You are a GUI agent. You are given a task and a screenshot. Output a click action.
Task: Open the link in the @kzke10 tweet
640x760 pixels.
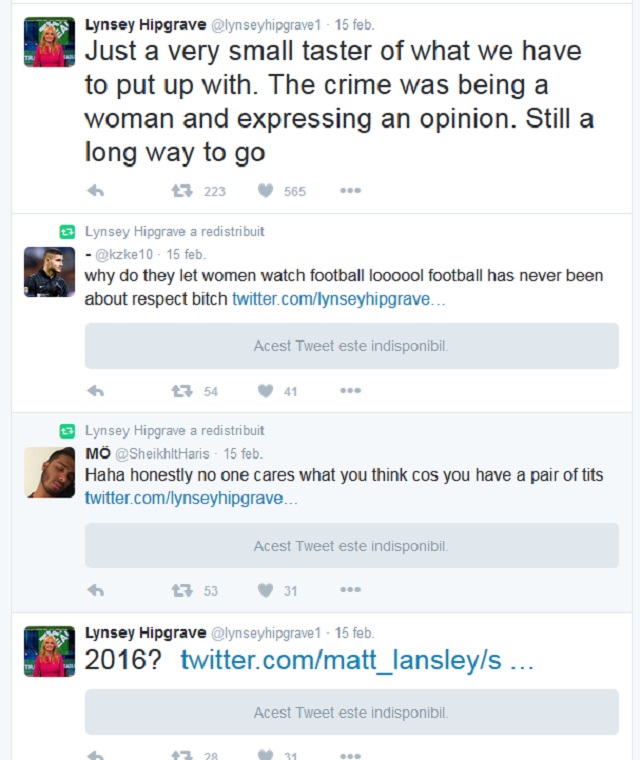[339, 299]
